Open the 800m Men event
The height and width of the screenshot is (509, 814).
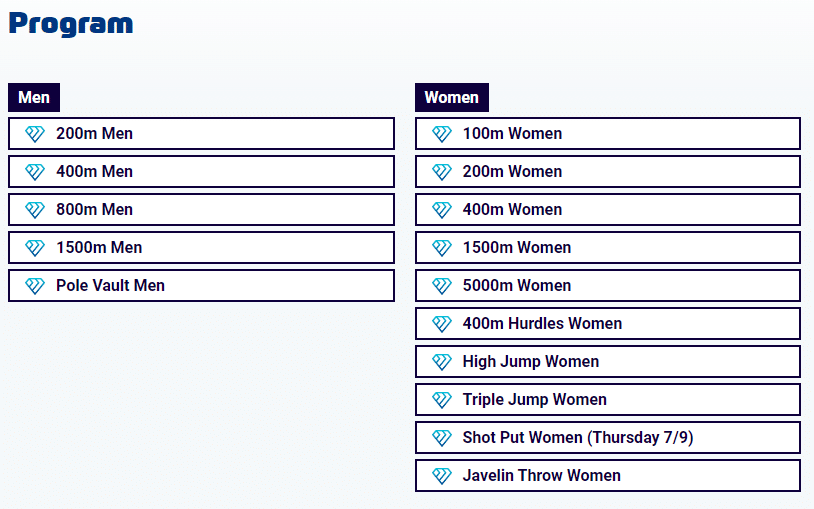tap(201, 209)
